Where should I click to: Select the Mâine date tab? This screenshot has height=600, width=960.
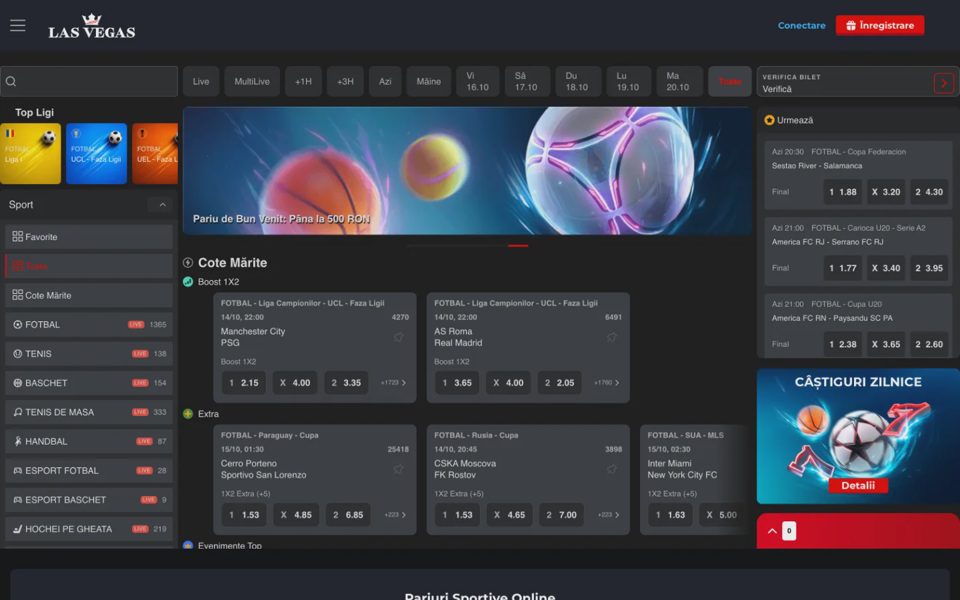pyautogui.click(x=429, y=81)
